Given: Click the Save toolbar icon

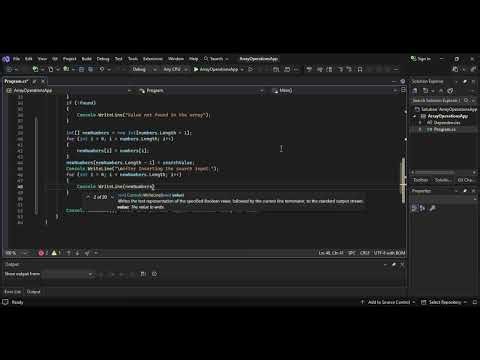Looking at the screenshot, I should click(81, 69).
